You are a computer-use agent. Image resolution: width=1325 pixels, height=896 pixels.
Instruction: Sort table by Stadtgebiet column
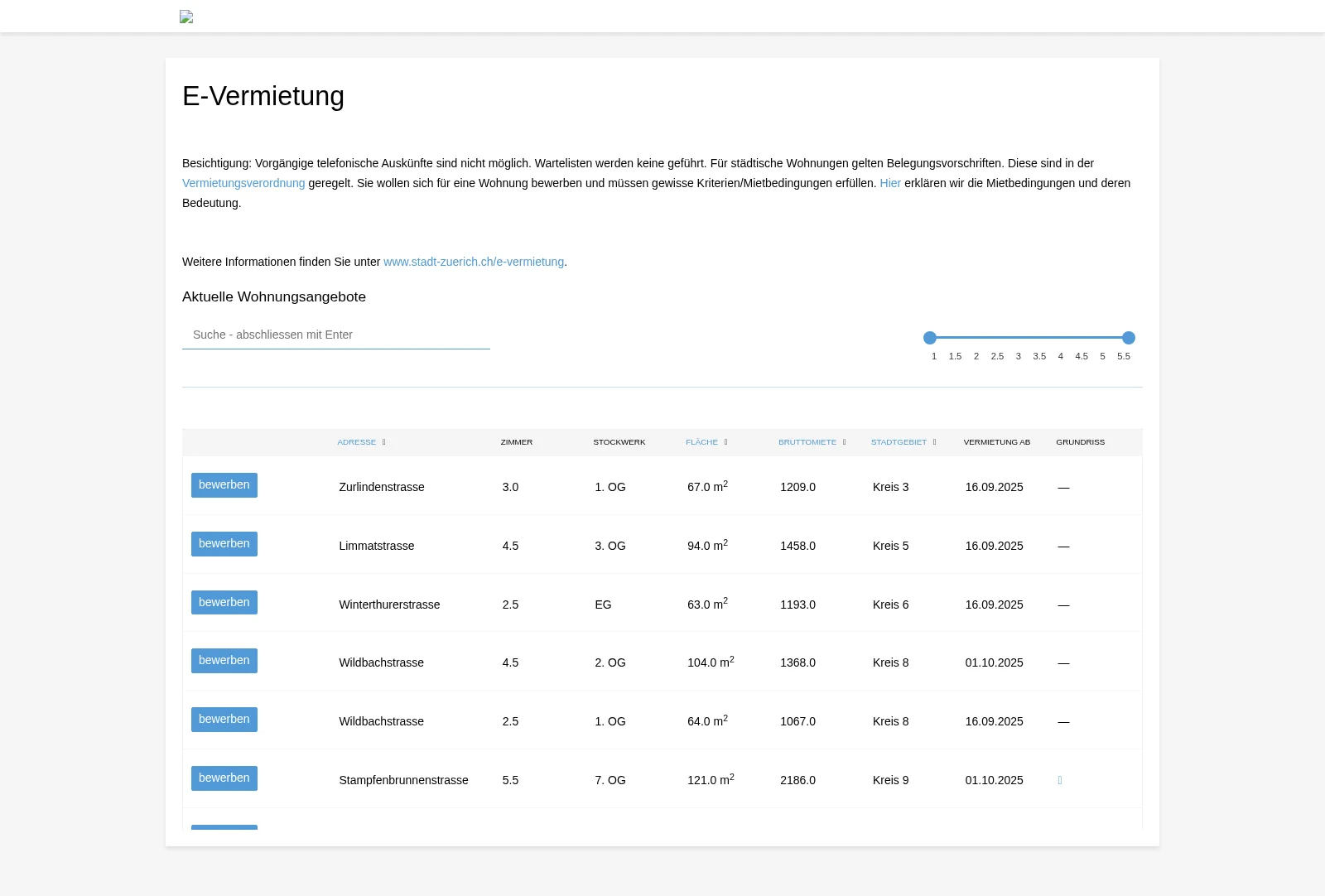tap(903, 442)
